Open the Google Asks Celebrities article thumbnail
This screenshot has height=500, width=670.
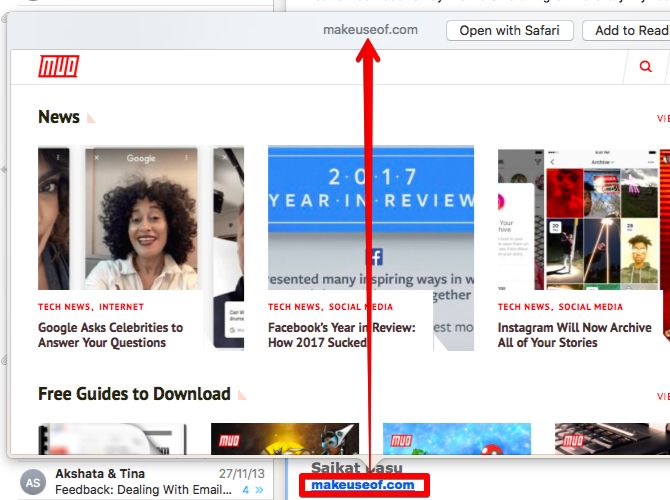[141, 218]
